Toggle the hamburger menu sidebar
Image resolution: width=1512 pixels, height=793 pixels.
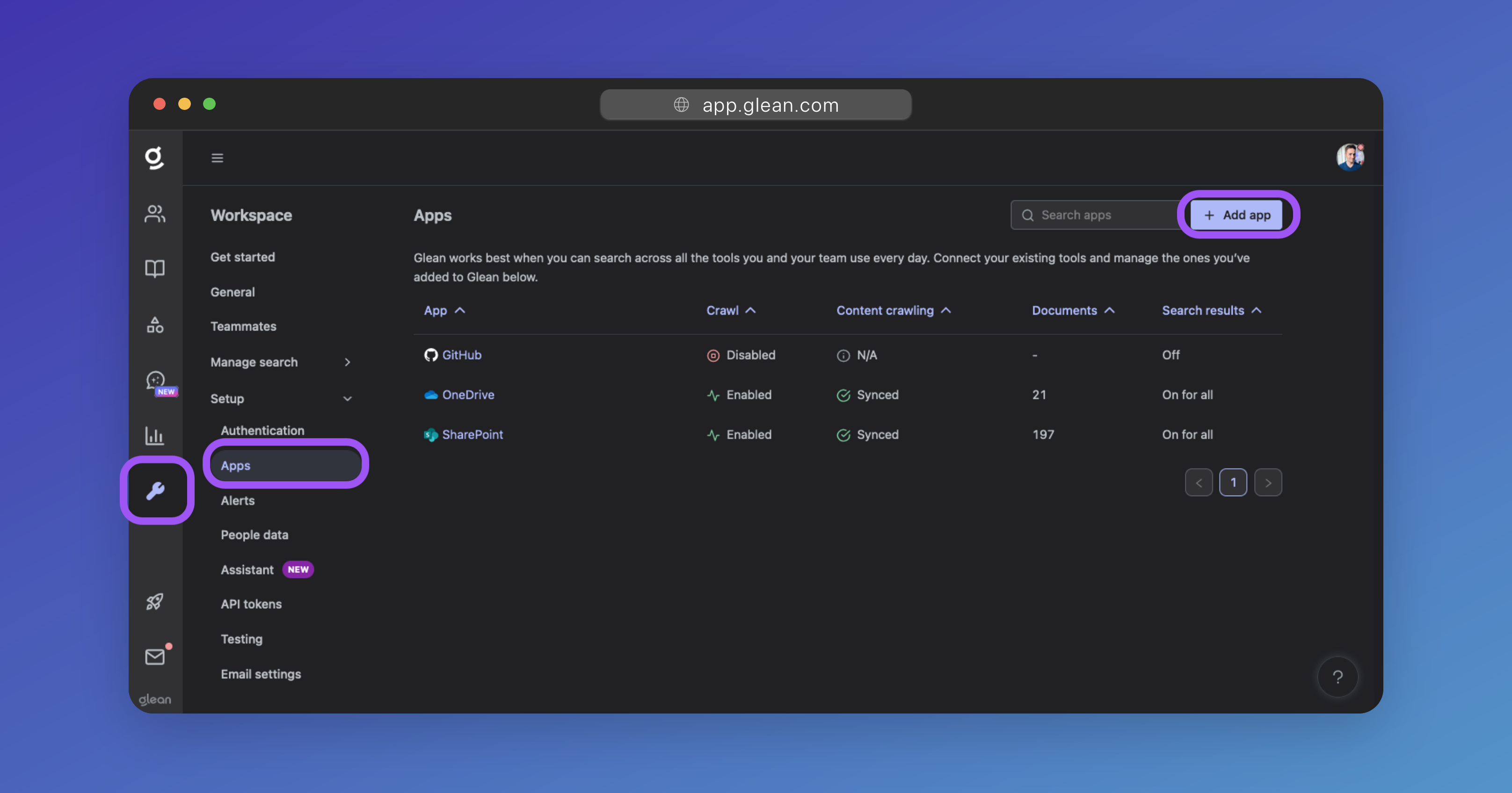(217, 158)
